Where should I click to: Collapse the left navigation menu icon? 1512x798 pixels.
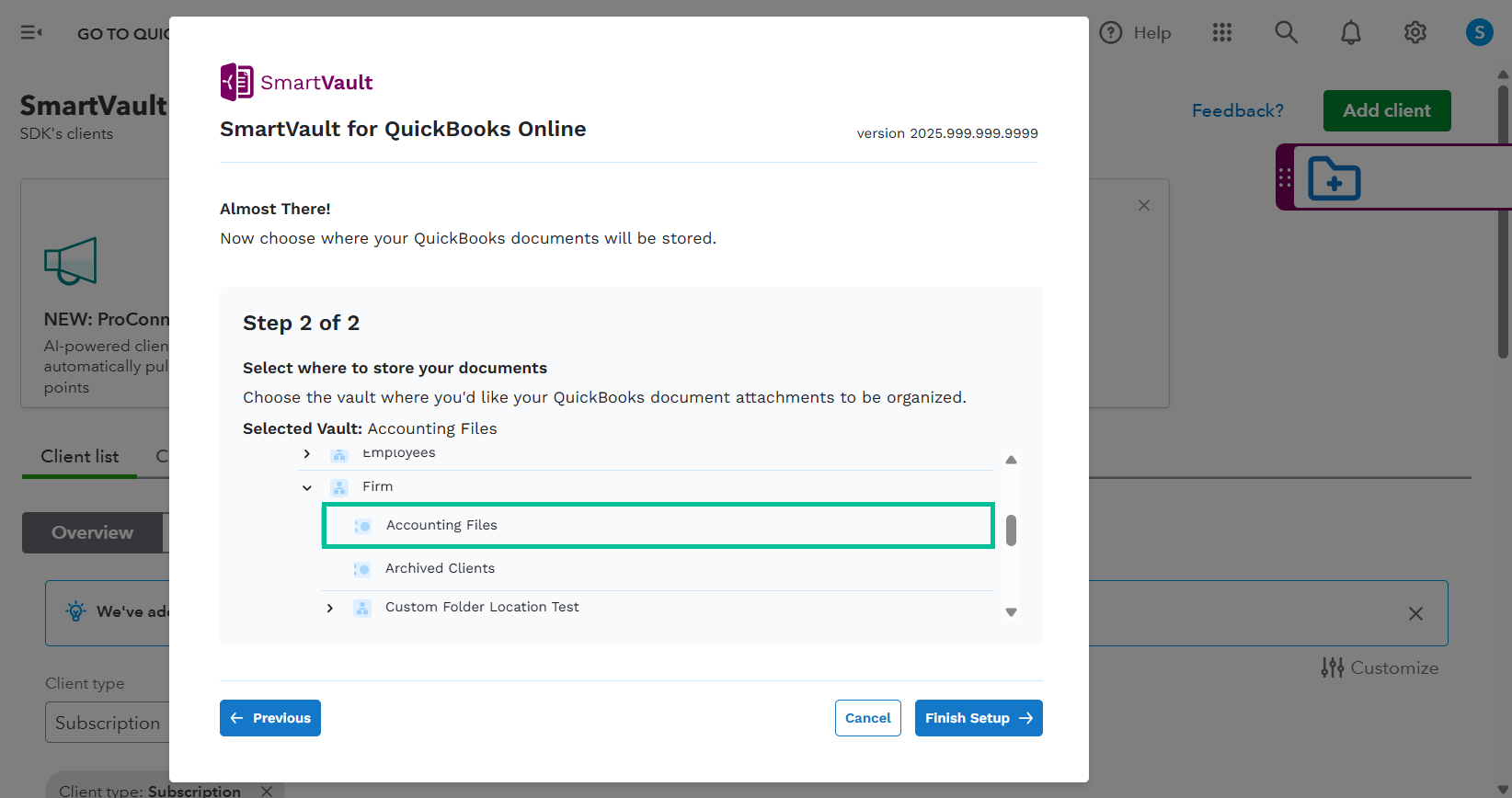[31, 33]
